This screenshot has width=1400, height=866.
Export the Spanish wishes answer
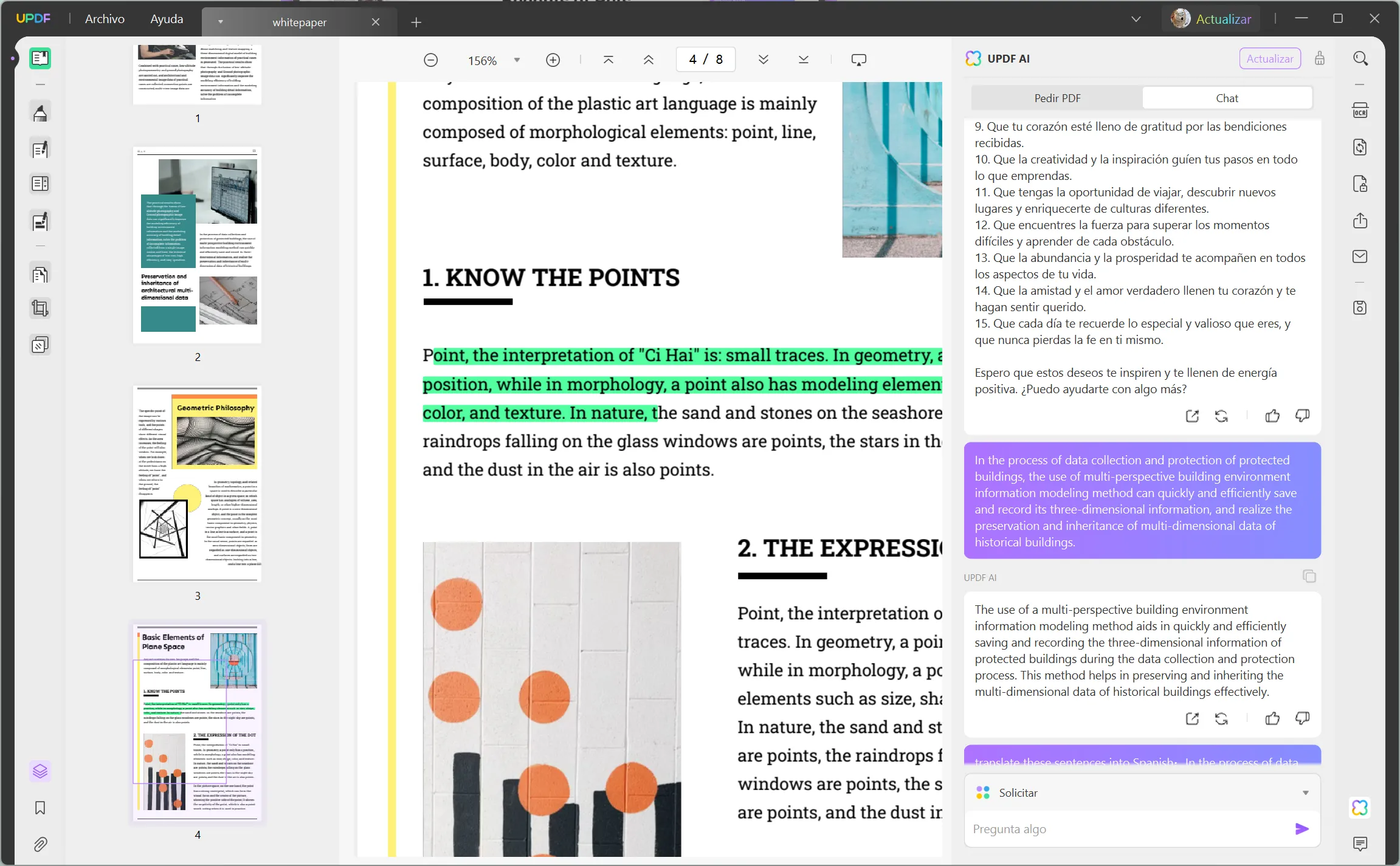[1192, 416]
